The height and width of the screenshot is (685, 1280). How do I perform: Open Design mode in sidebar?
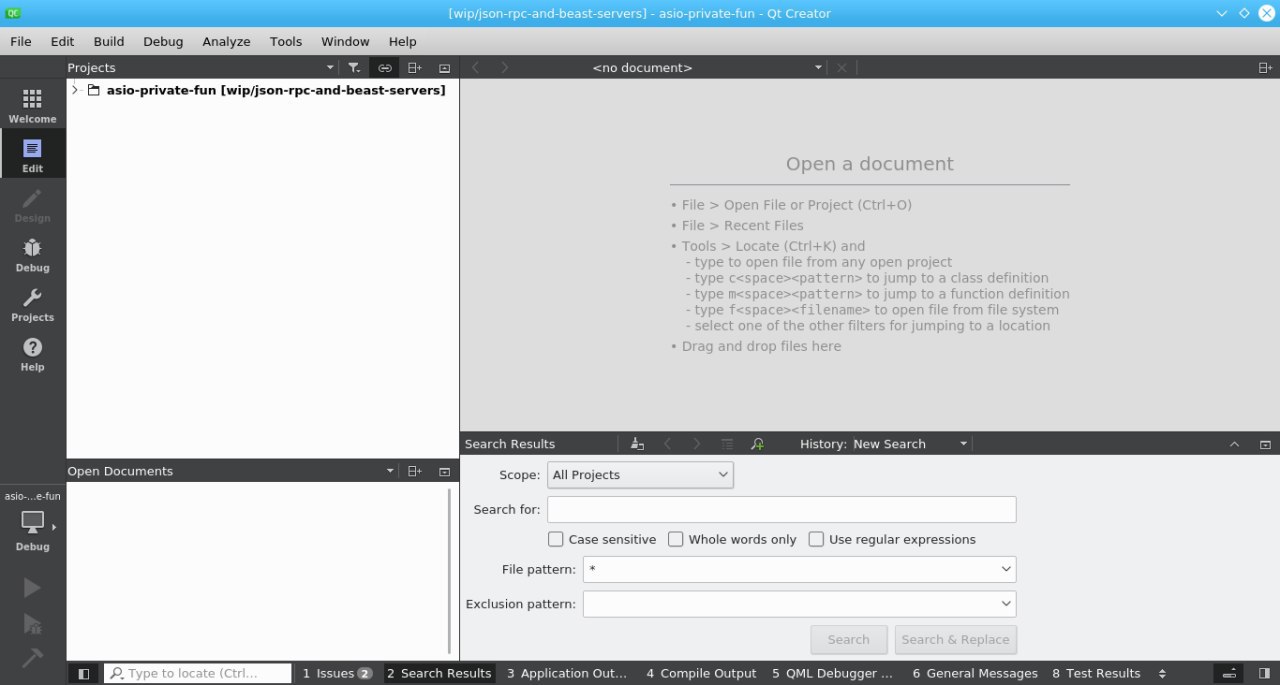coord(32,204)
